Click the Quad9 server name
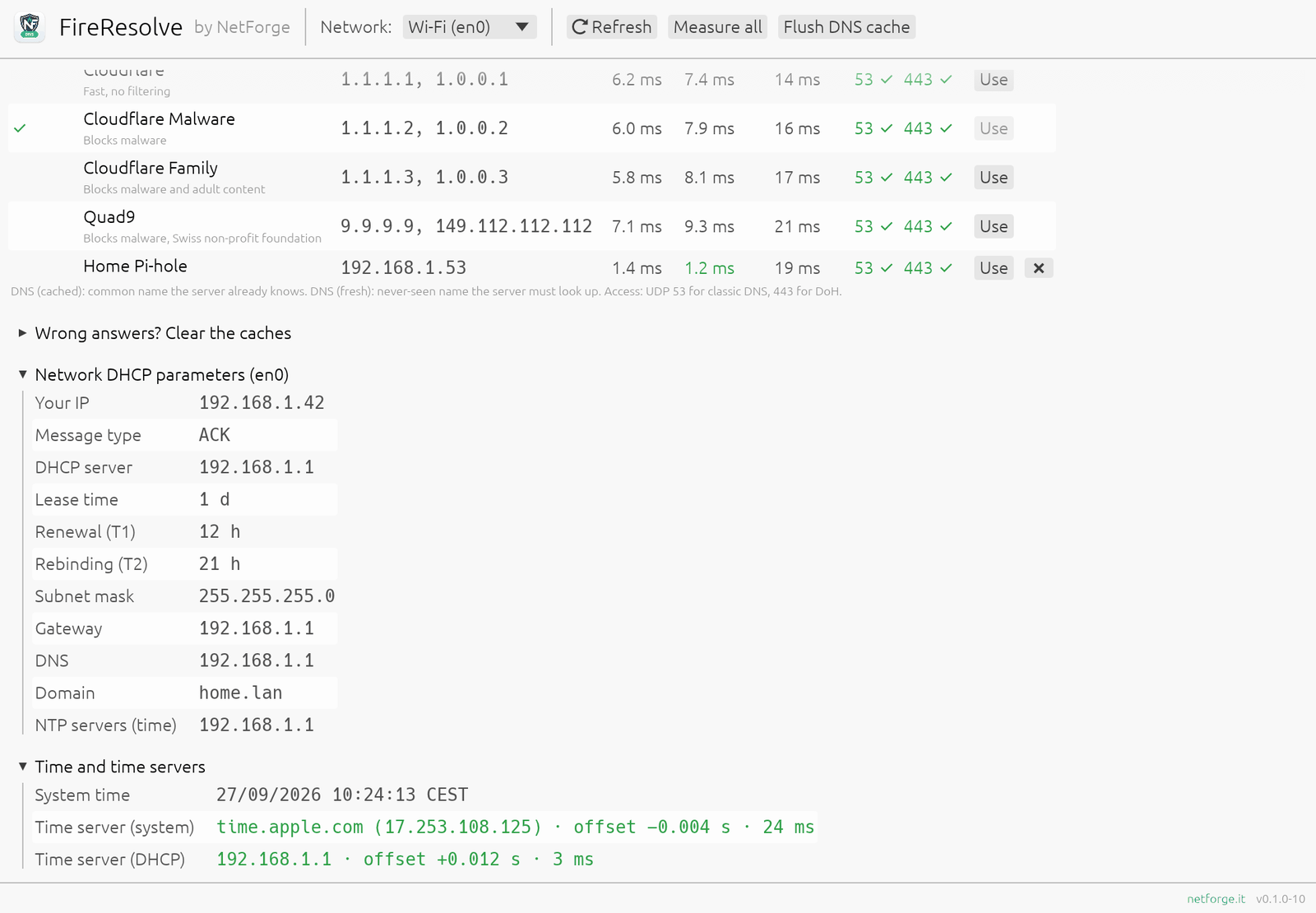 (x=109, y=217)
